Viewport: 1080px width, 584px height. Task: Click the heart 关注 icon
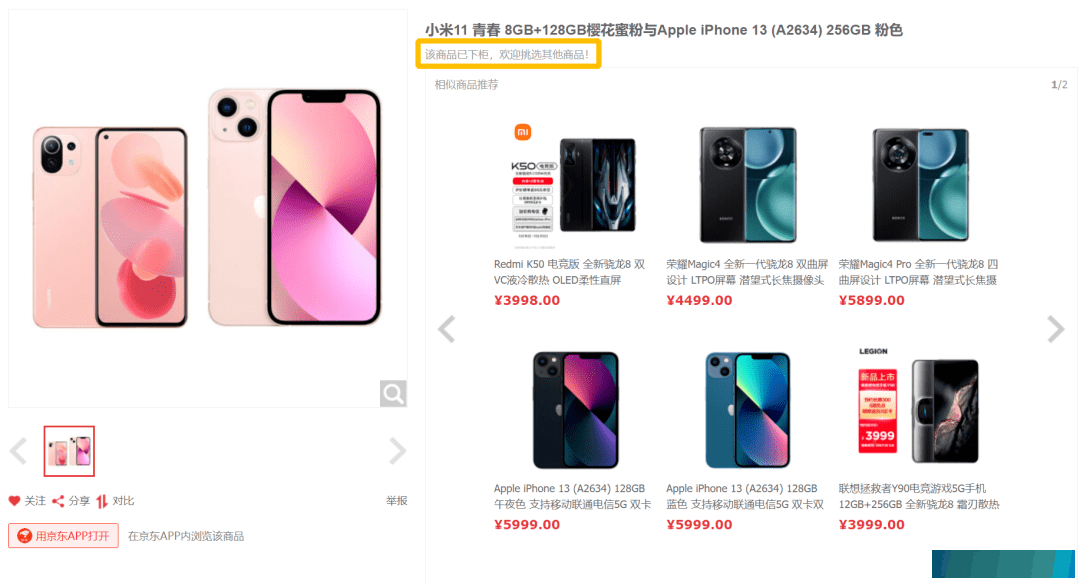pyautogui.click(x=14, y=501)
